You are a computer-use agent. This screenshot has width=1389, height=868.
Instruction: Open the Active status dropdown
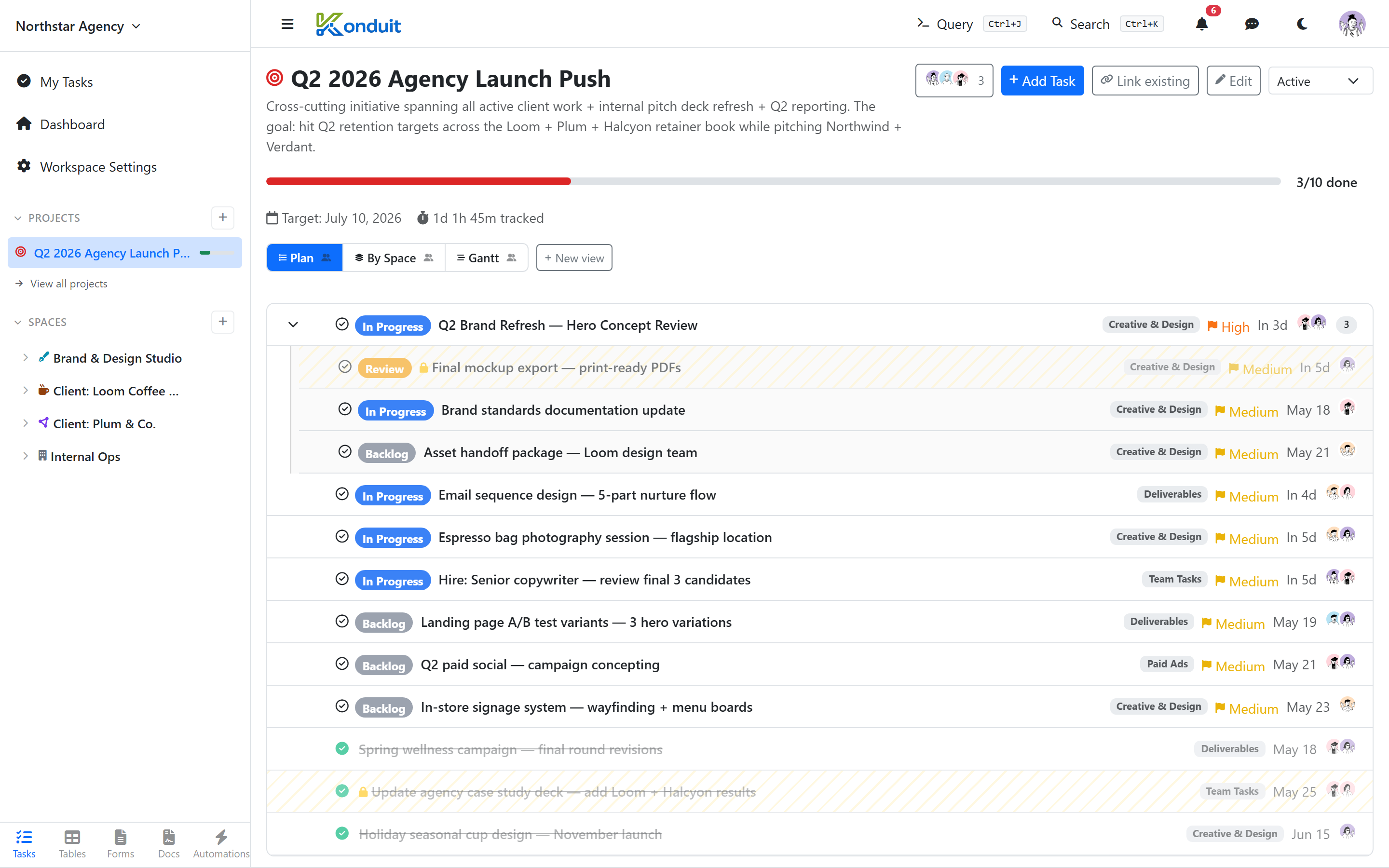(x=1320, y=81)
